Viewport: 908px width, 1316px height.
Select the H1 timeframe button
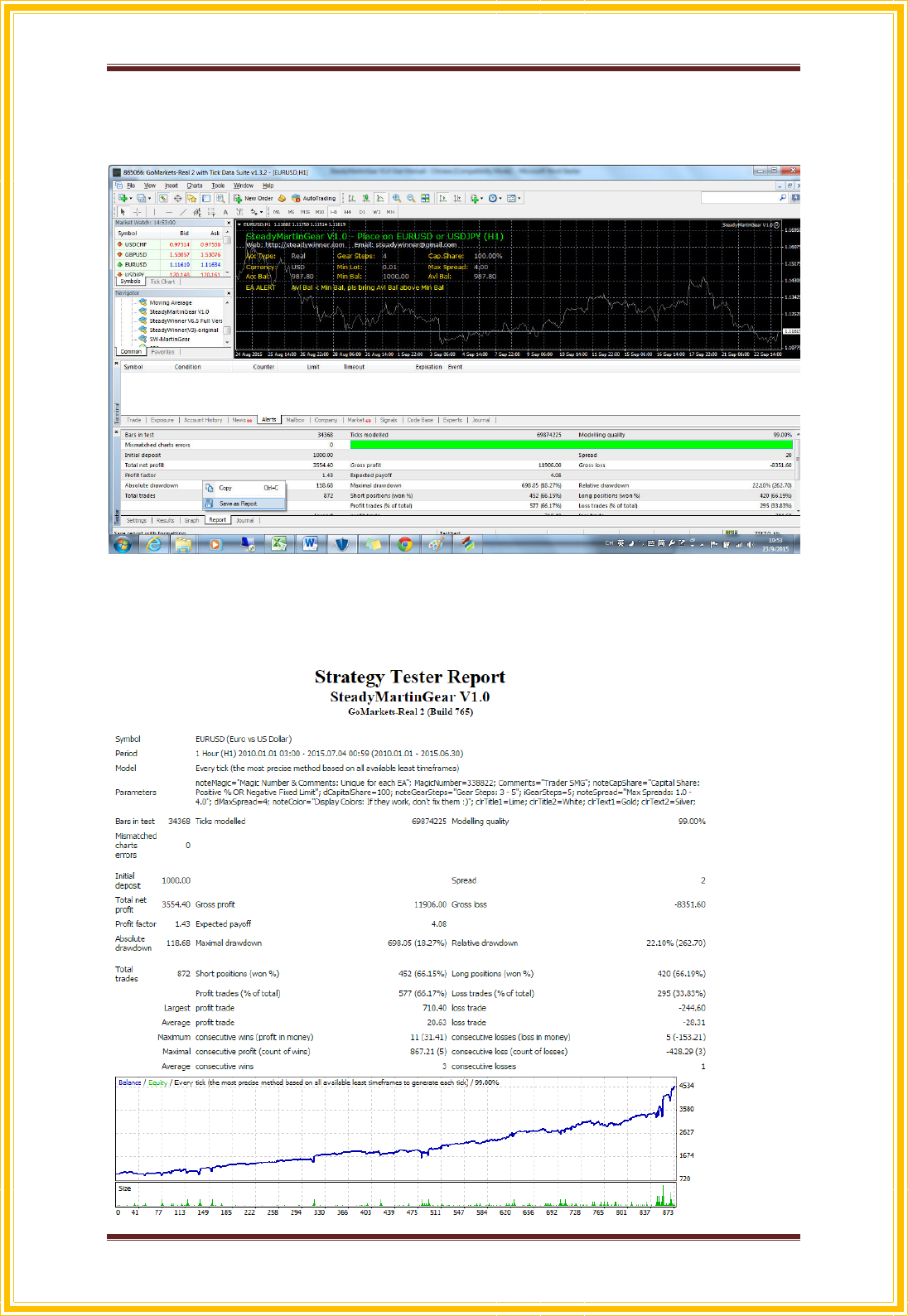click(x=334, y=212)
